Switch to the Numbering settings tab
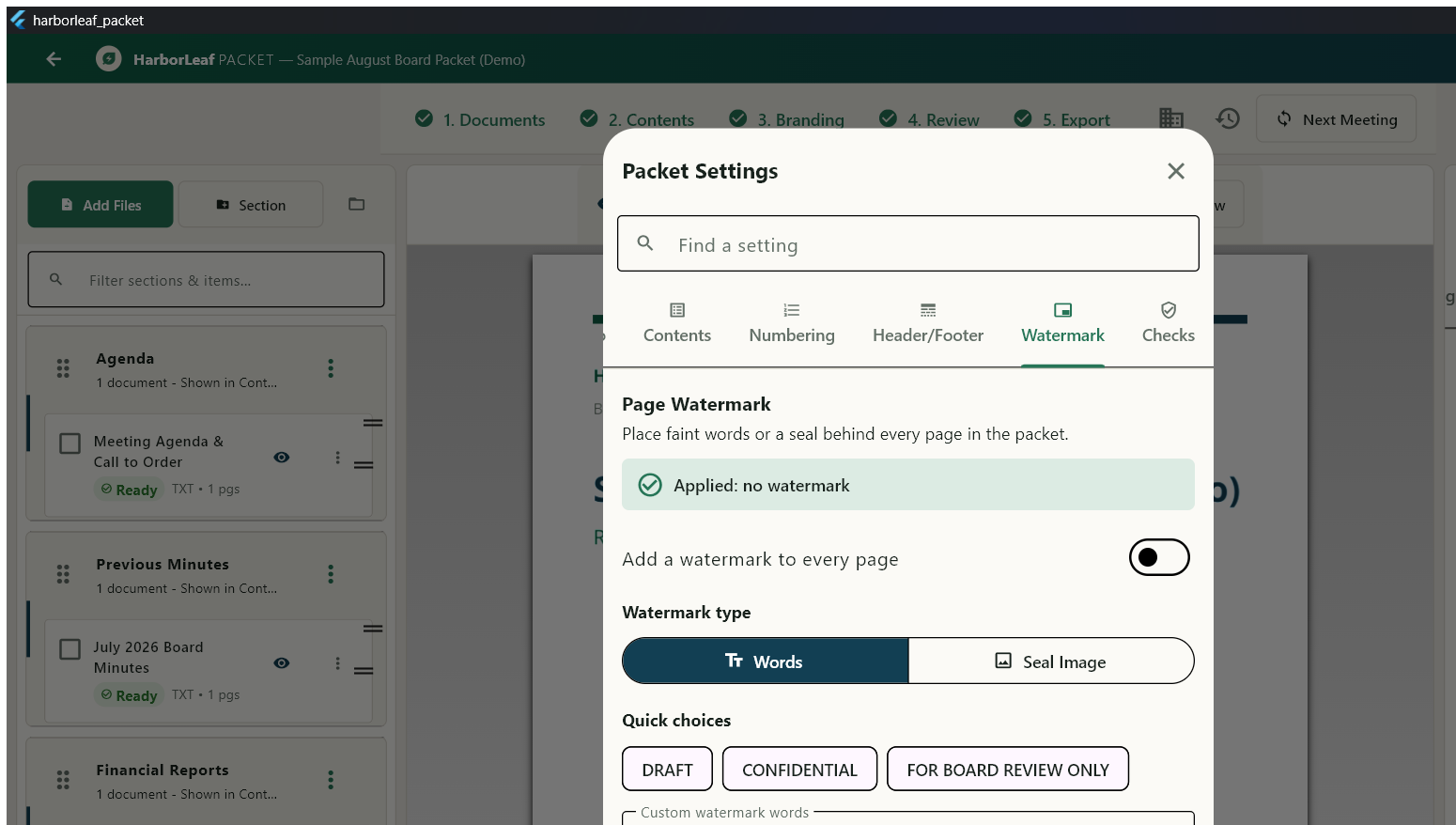Screen dimensions: 1456x825 pos(792,324)
